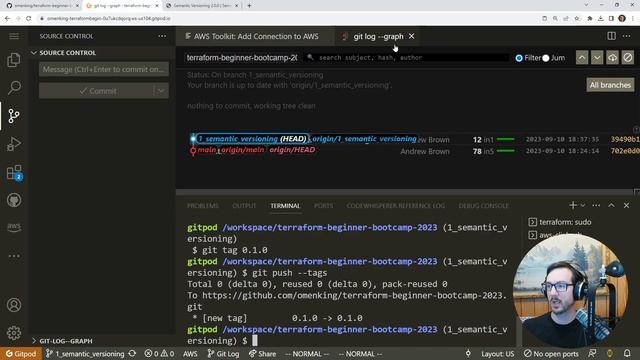Split the editor to the right

click(x=611, y=36)
